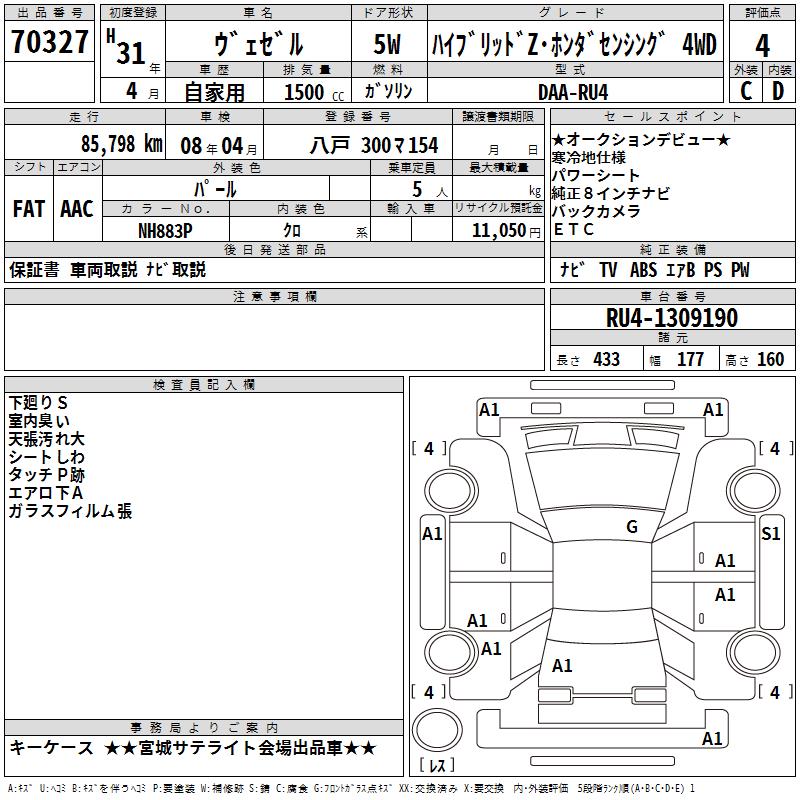
Task: Select the PS equipment entry
Action: point(713,270)
